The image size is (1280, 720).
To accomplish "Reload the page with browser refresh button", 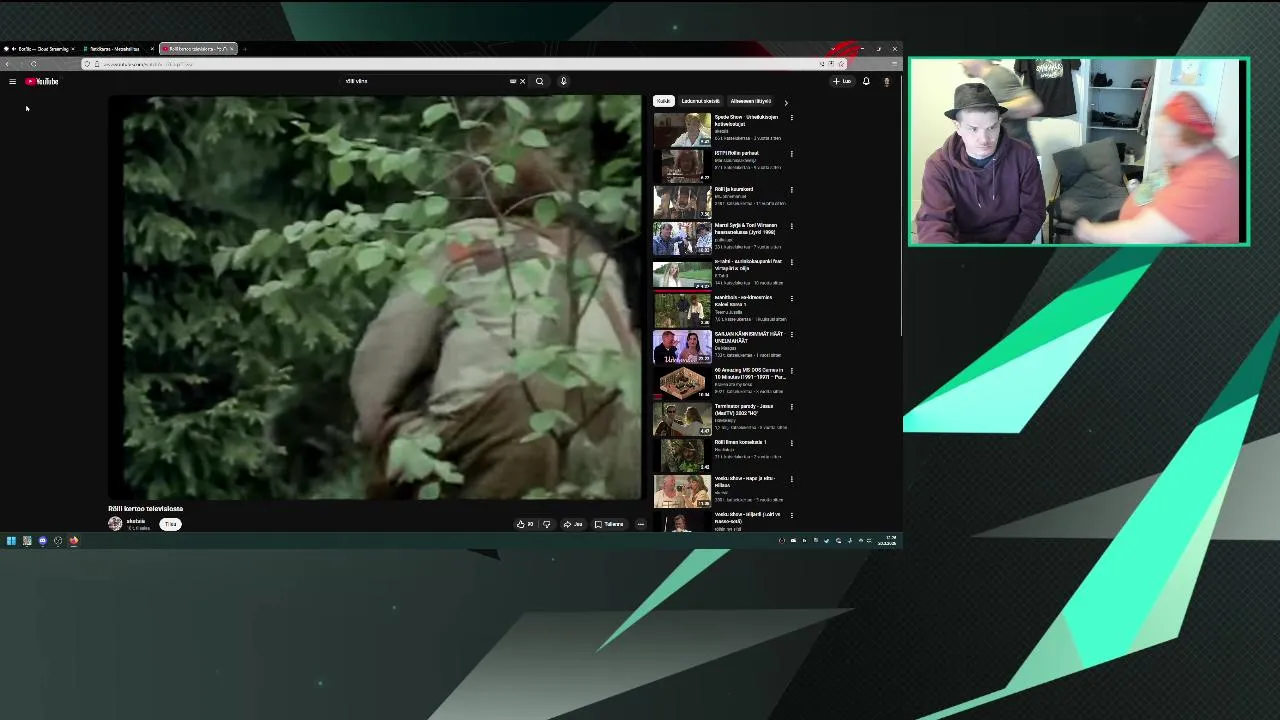I will click(33, 64).
